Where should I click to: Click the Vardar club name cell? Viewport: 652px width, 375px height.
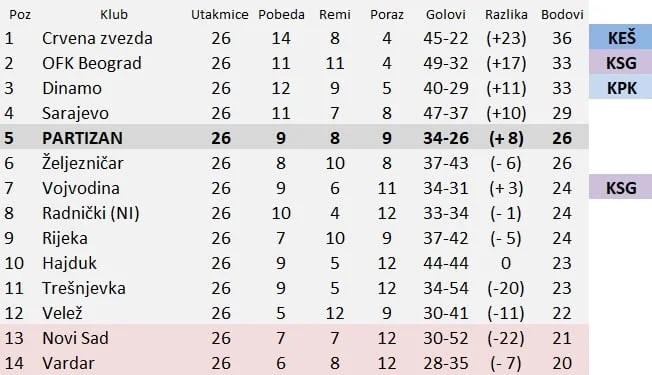point(68,363)
